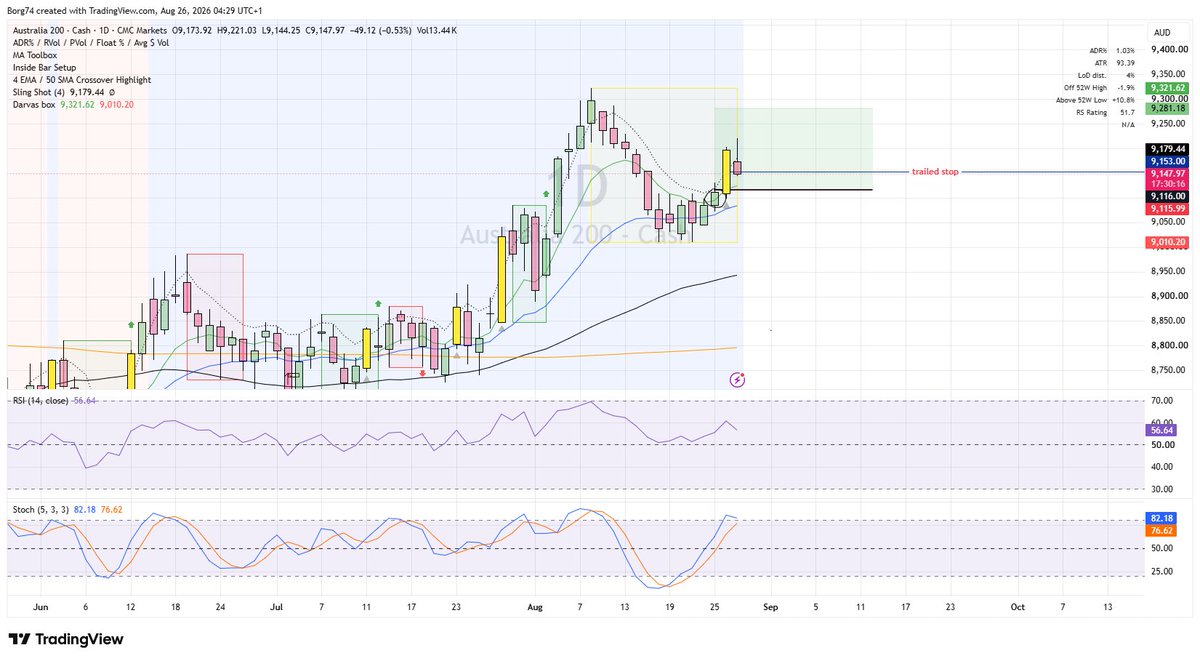Click the Oct label on time axis
The width and height of the screenshot is (1200, 661).
point(1018,607)
